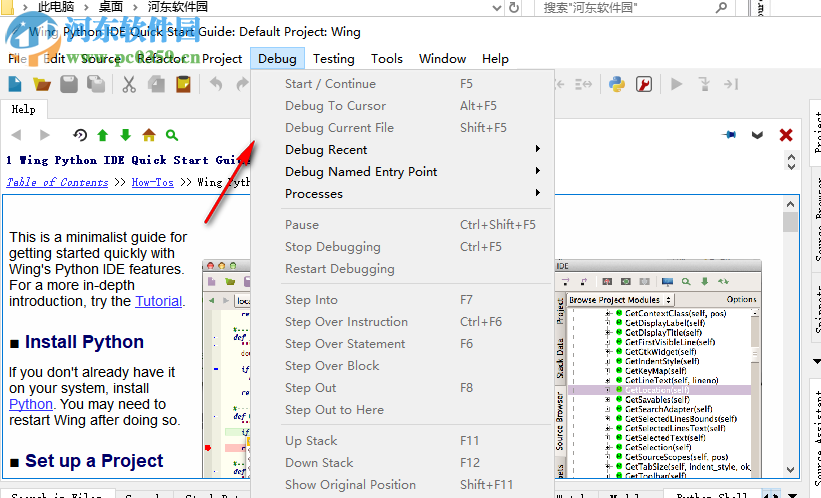Click the Help history clock icon

80,135
